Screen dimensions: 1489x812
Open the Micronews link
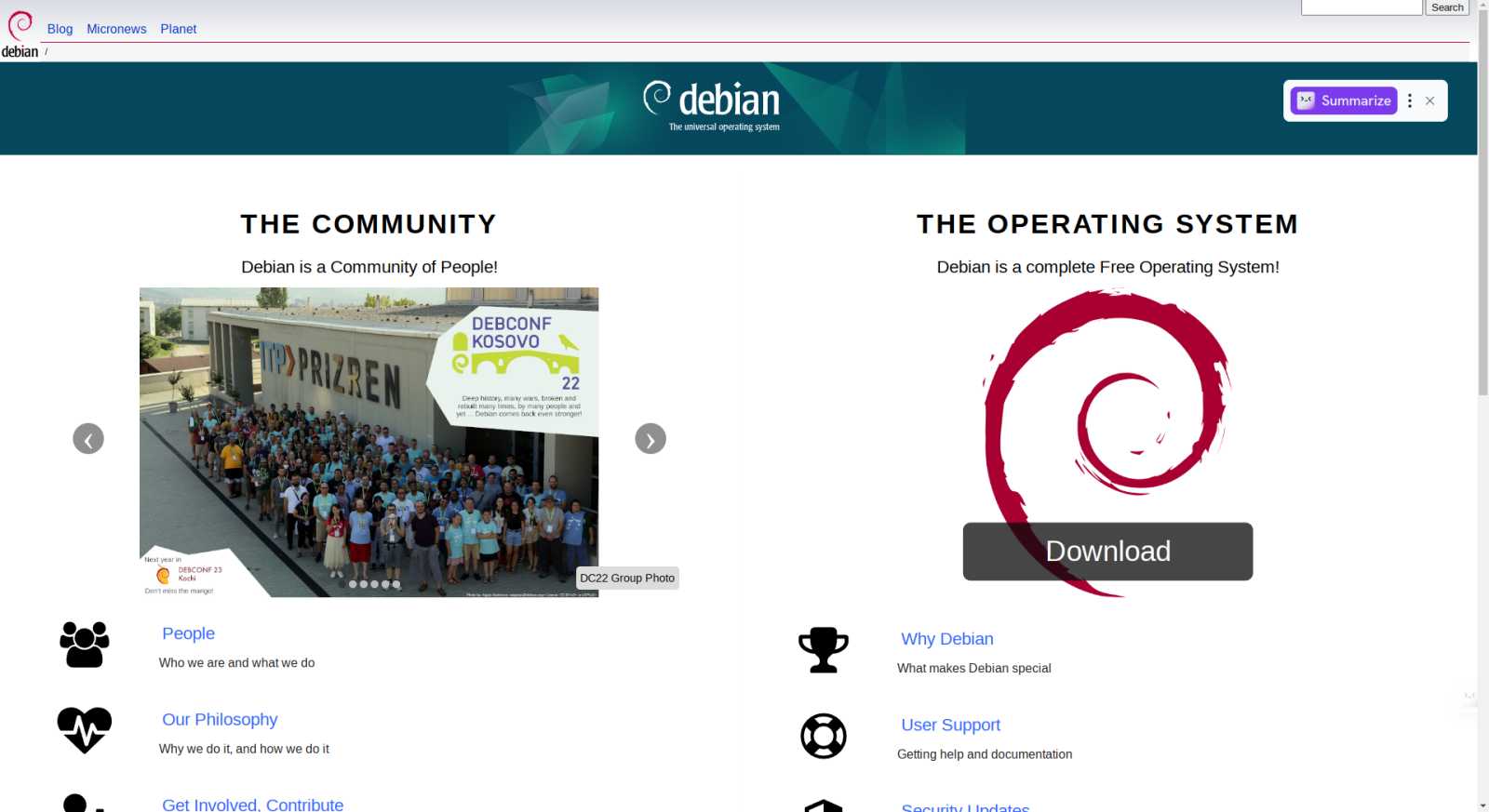(x=116, y=29)
